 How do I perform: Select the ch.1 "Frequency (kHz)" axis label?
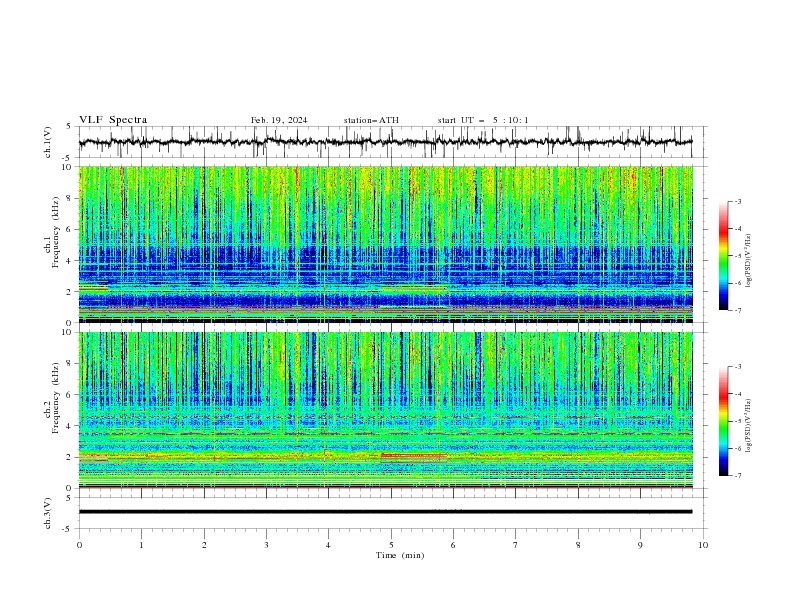click(x=56, y=232)
